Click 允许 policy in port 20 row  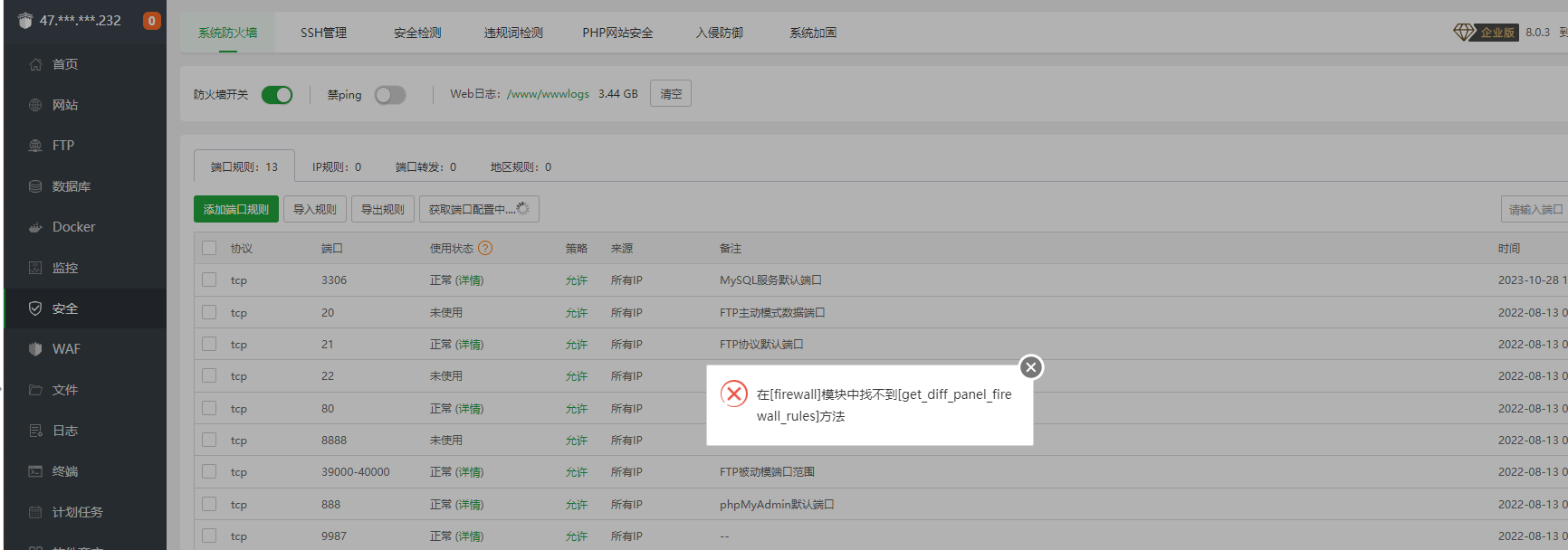point(577,313)
